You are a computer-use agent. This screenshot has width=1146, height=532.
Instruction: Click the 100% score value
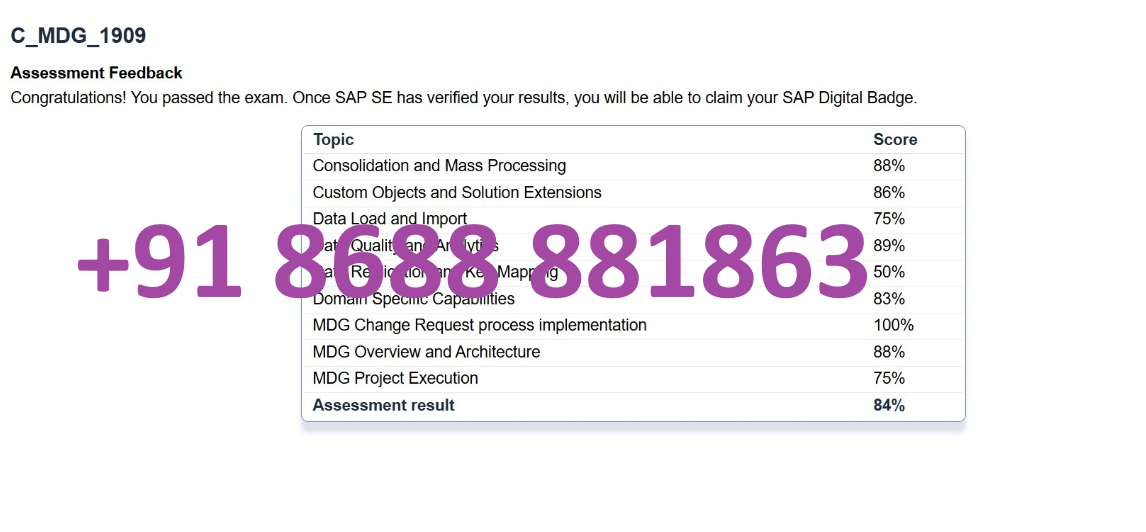[x=893, y=325]
